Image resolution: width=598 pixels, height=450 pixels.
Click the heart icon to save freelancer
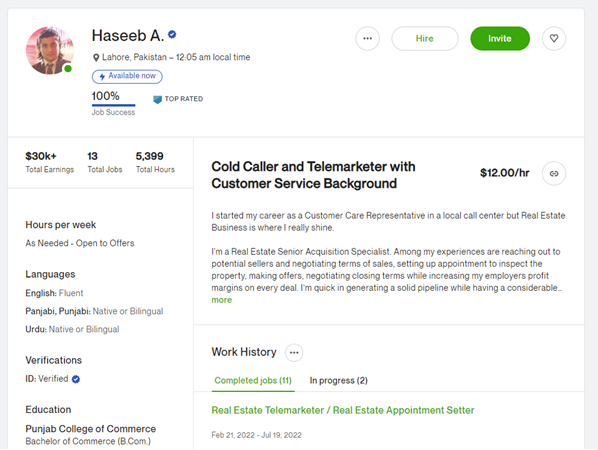pyautogui.click(x=554, y=38)
